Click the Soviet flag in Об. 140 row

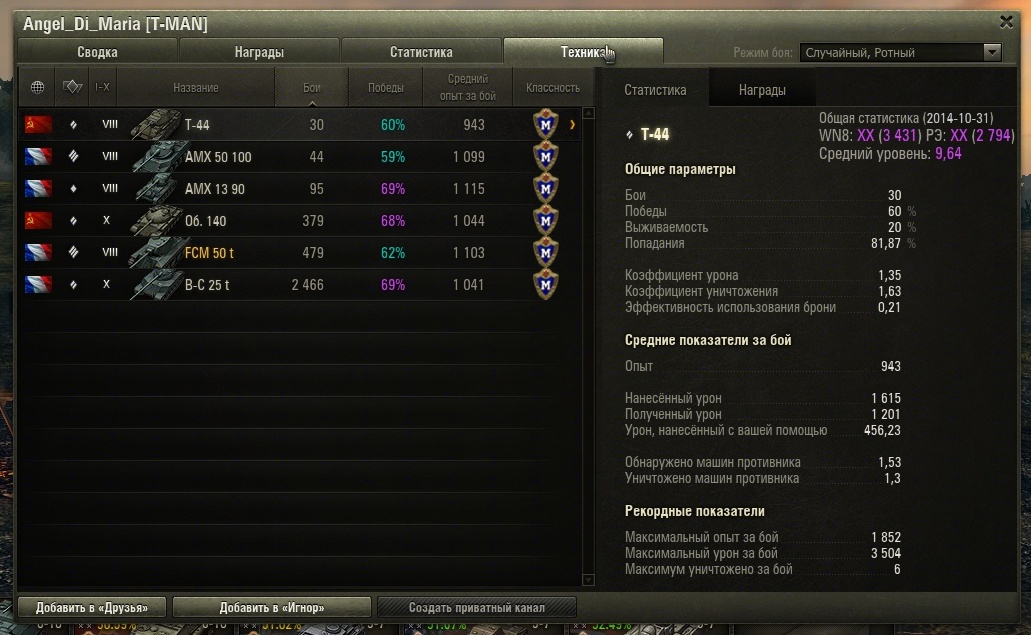coord(38,221)
